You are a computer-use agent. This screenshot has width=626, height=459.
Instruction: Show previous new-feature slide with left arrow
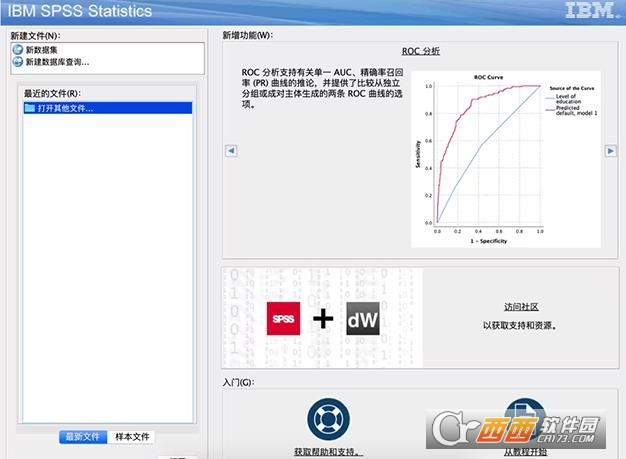click(231, 151)
